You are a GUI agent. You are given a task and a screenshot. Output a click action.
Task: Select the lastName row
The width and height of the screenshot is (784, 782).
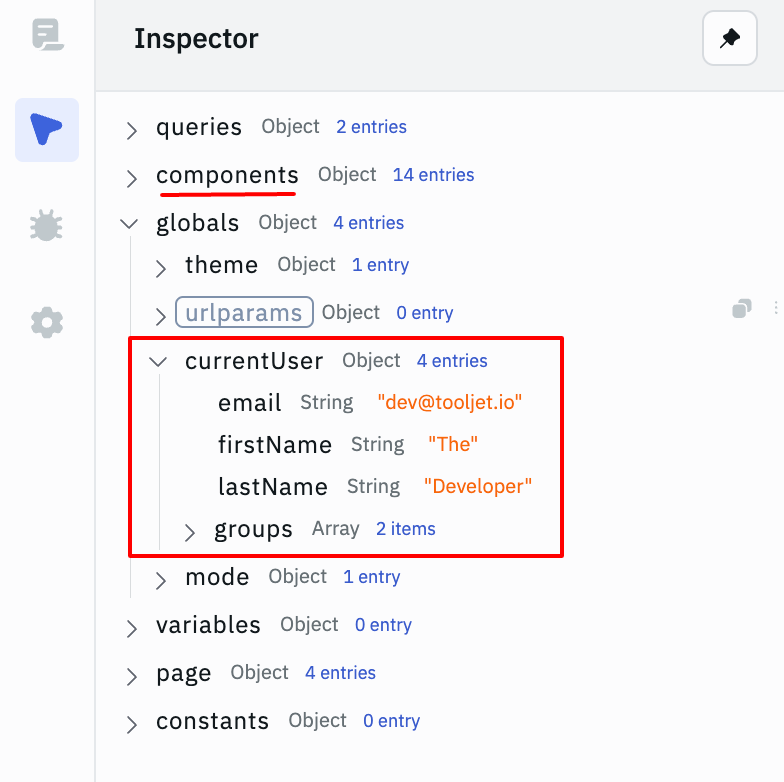pos(273,487)
